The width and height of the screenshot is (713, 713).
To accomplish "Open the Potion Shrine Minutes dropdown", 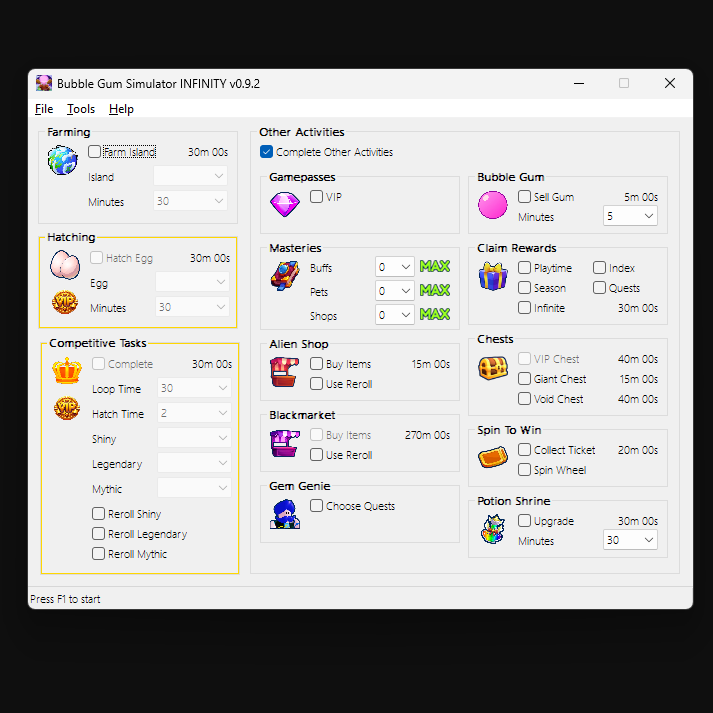I will pos(630,540).
